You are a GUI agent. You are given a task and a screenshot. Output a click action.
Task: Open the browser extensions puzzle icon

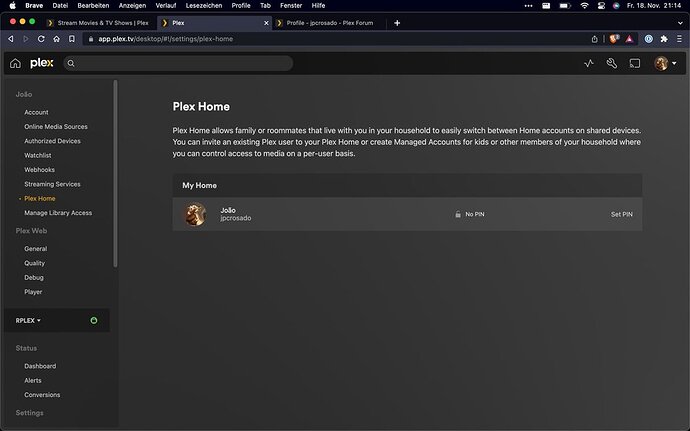(664, 39)
